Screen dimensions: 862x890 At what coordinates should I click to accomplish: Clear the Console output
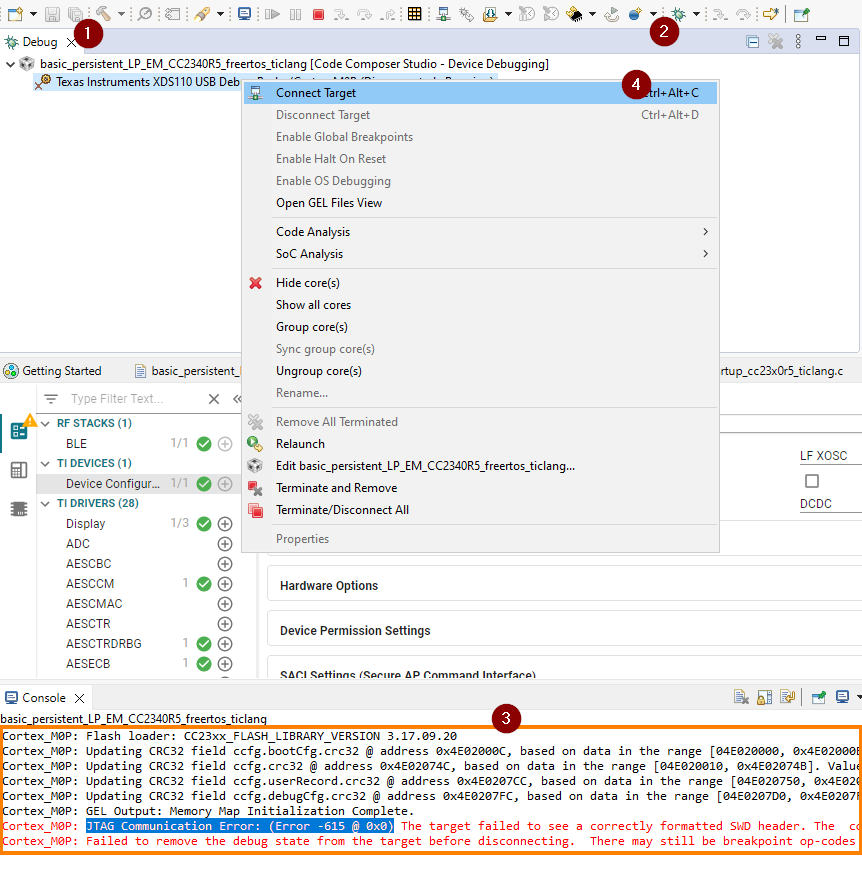pyautogui.click(x=741, y=697)
